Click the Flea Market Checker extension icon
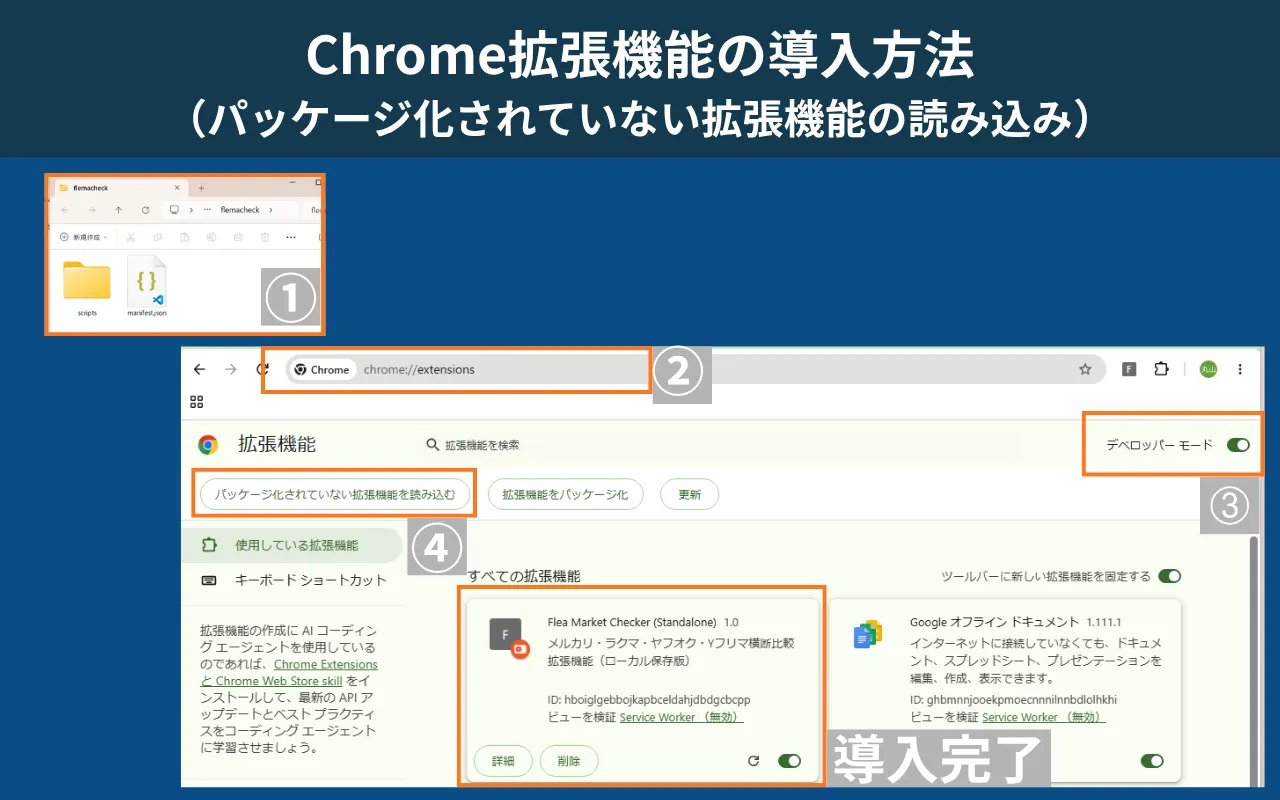1280x800 pixels. (506, 636)
